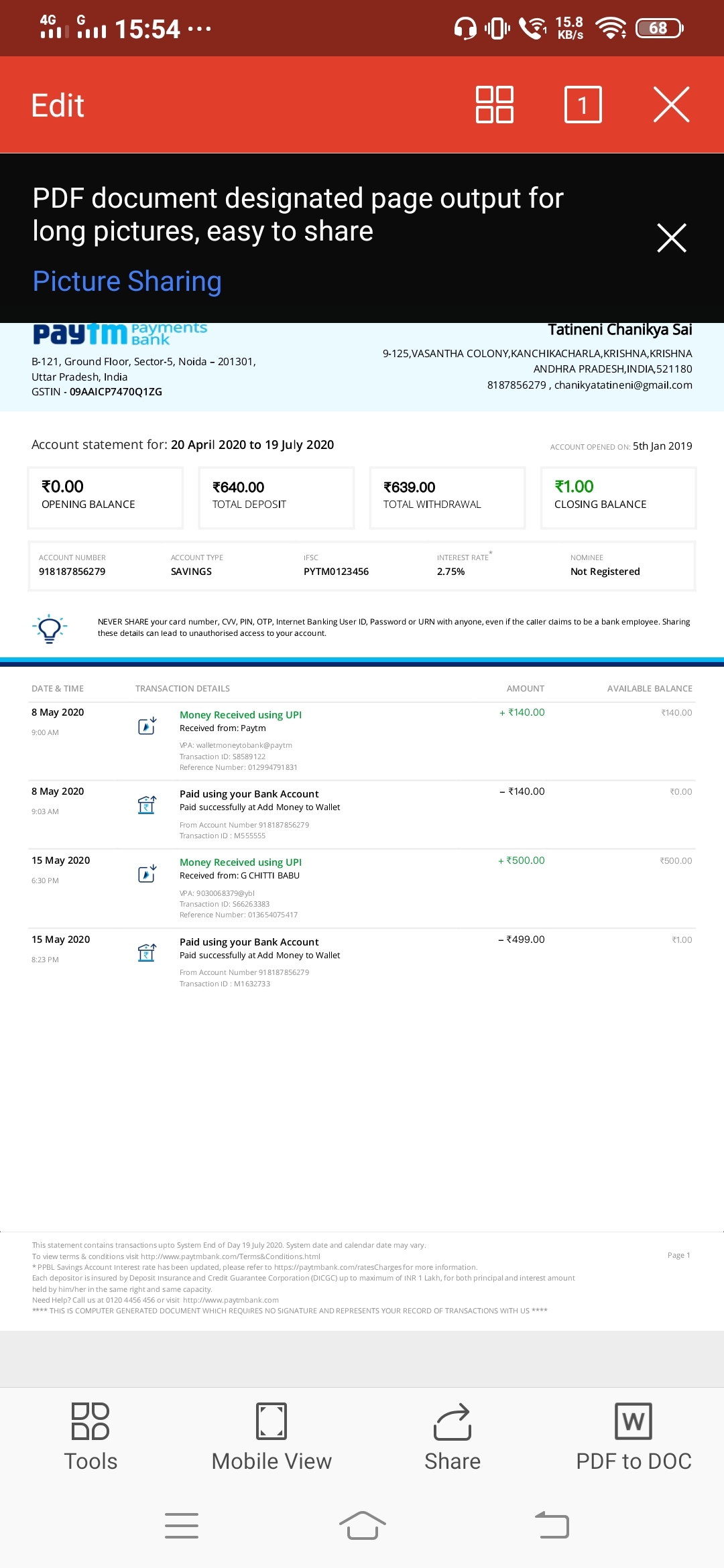Select the ₹0.00 opening balance card
Image resolution: width=724 pixels, height=1568 pixels.
click(105, 498)
